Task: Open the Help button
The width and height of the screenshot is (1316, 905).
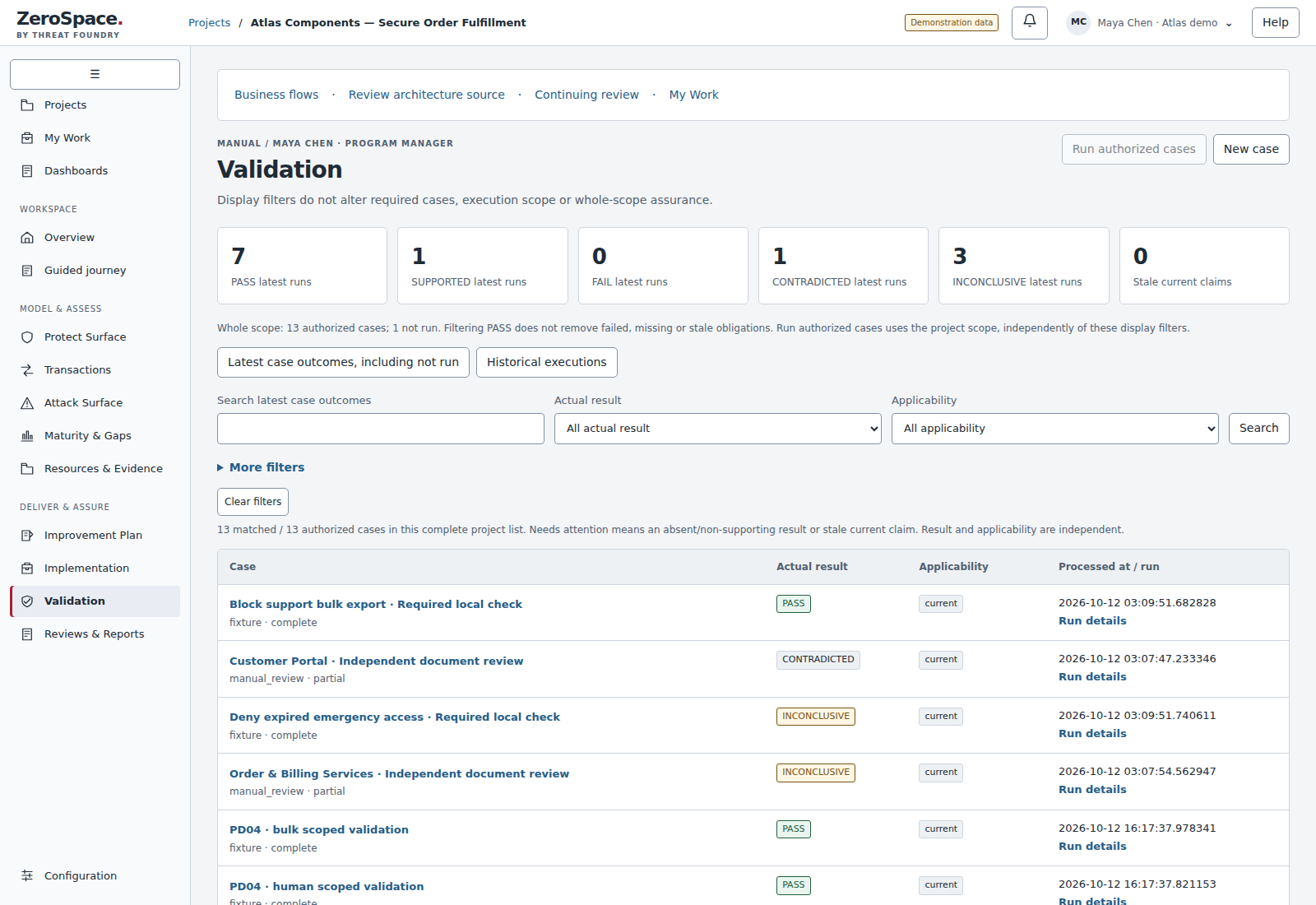Action: coord(1275,22)
